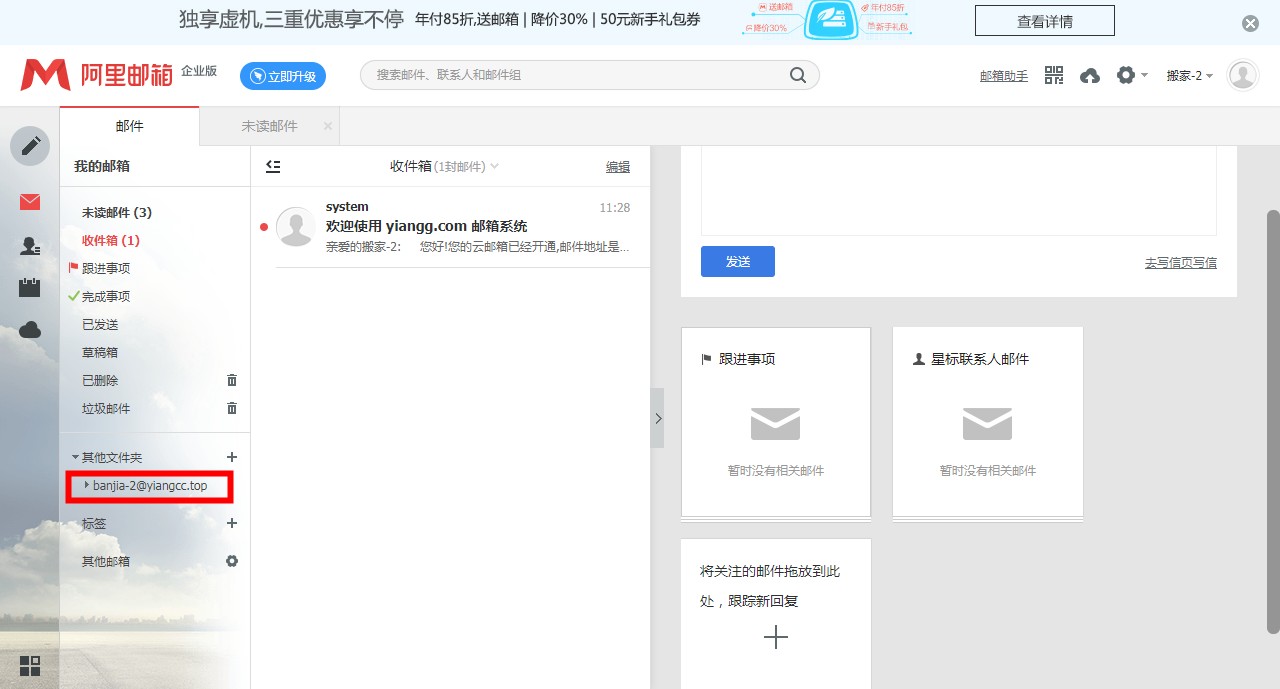Viewport: 1280px width, 689px height.
Task: Switch to the 未读邮件 tab
Action: click(270, 126)
